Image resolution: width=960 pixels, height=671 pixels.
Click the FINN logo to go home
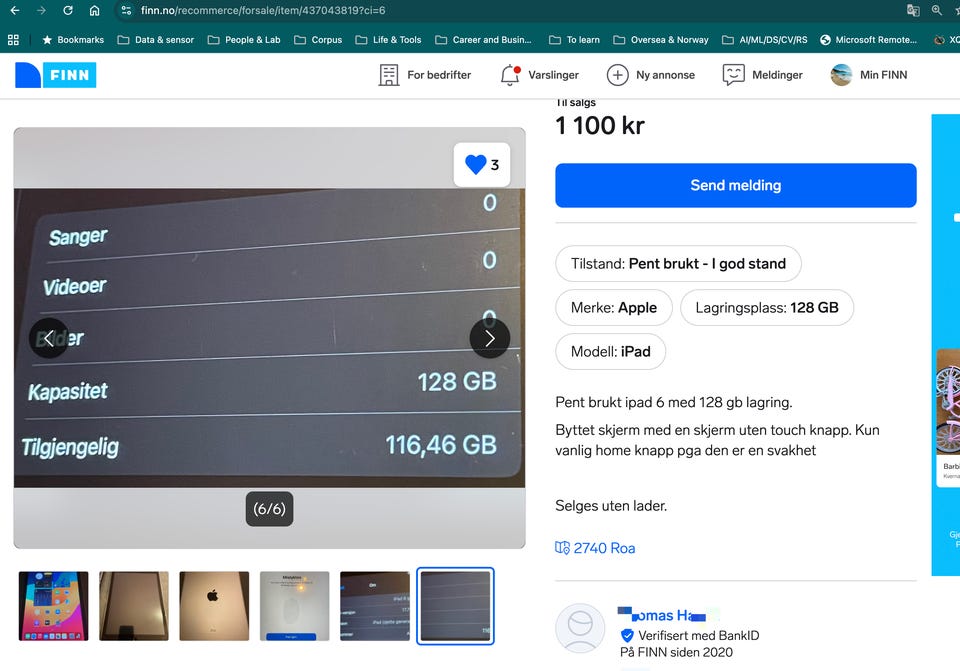56,75
